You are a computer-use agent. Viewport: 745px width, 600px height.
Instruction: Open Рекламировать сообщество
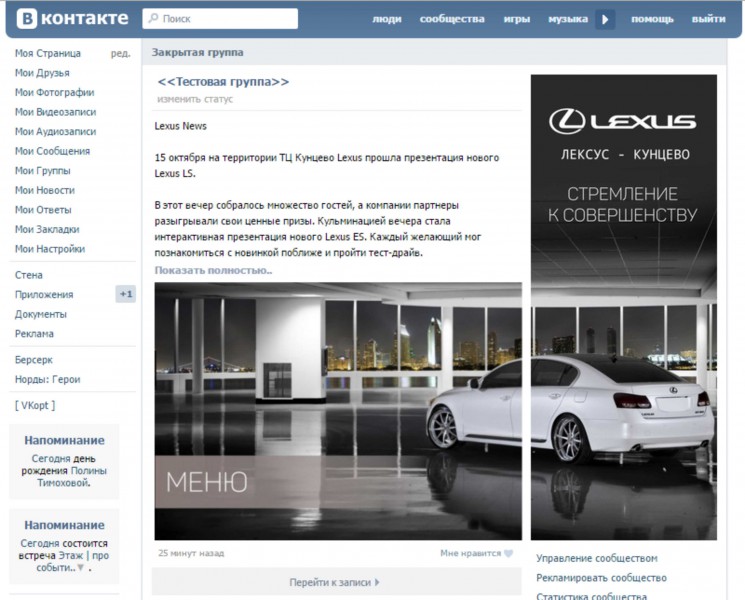(601, 578)
